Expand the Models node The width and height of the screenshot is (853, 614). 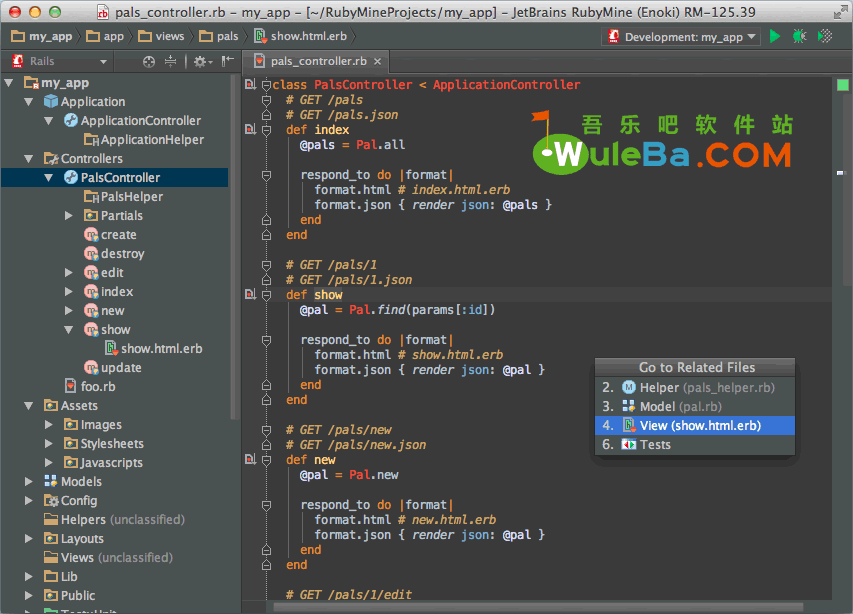[29, 481]
